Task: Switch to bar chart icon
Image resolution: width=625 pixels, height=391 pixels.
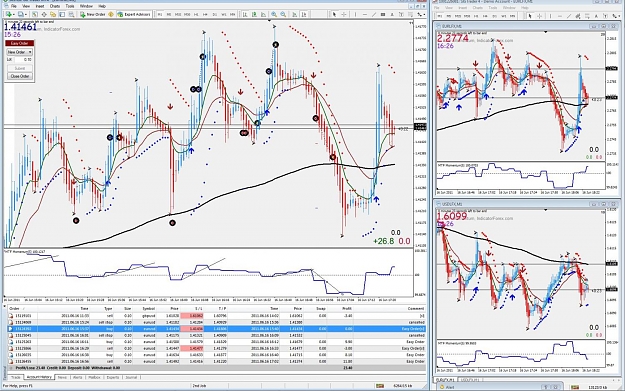Action: pos(245,14)
